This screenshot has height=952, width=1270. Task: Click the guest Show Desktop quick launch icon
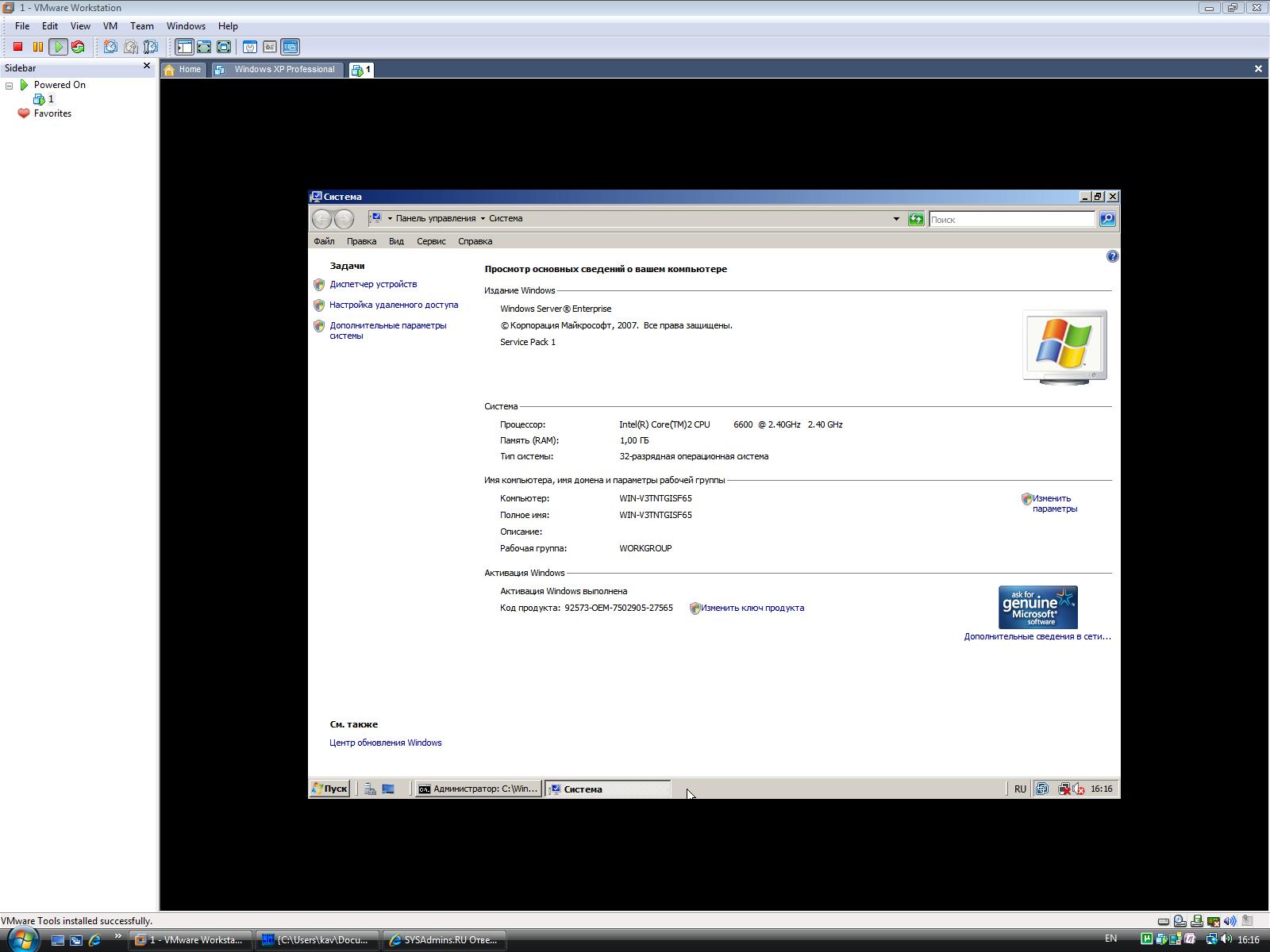pos(388,789)
